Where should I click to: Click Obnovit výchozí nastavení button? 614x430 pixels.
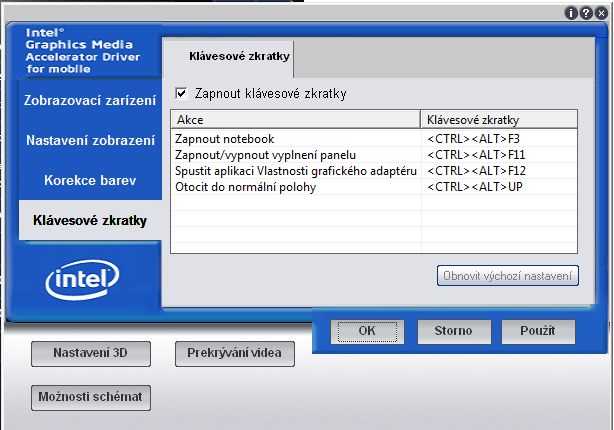coord(508,275)
